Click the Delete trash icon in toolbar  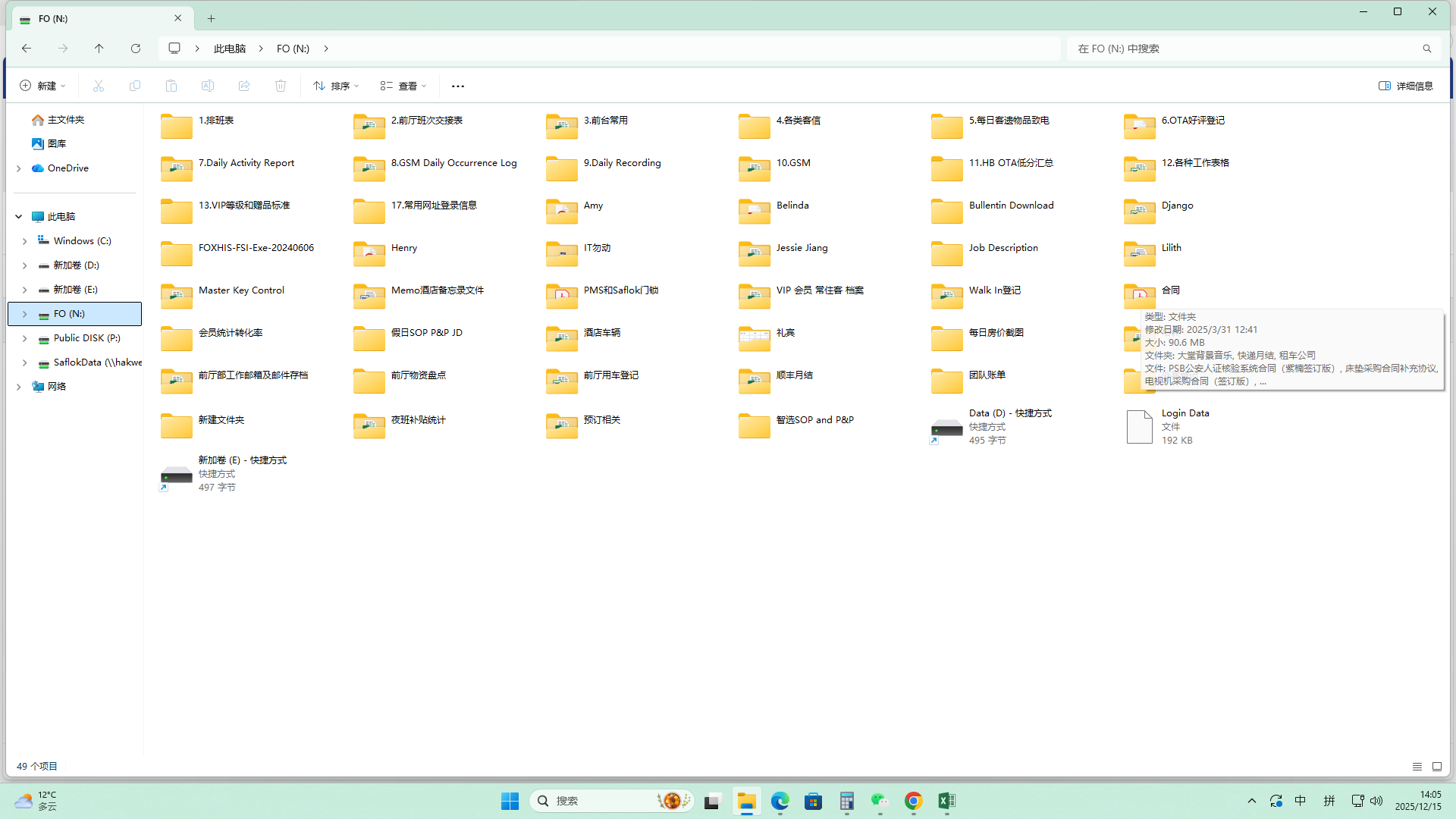tap(281, 86)
